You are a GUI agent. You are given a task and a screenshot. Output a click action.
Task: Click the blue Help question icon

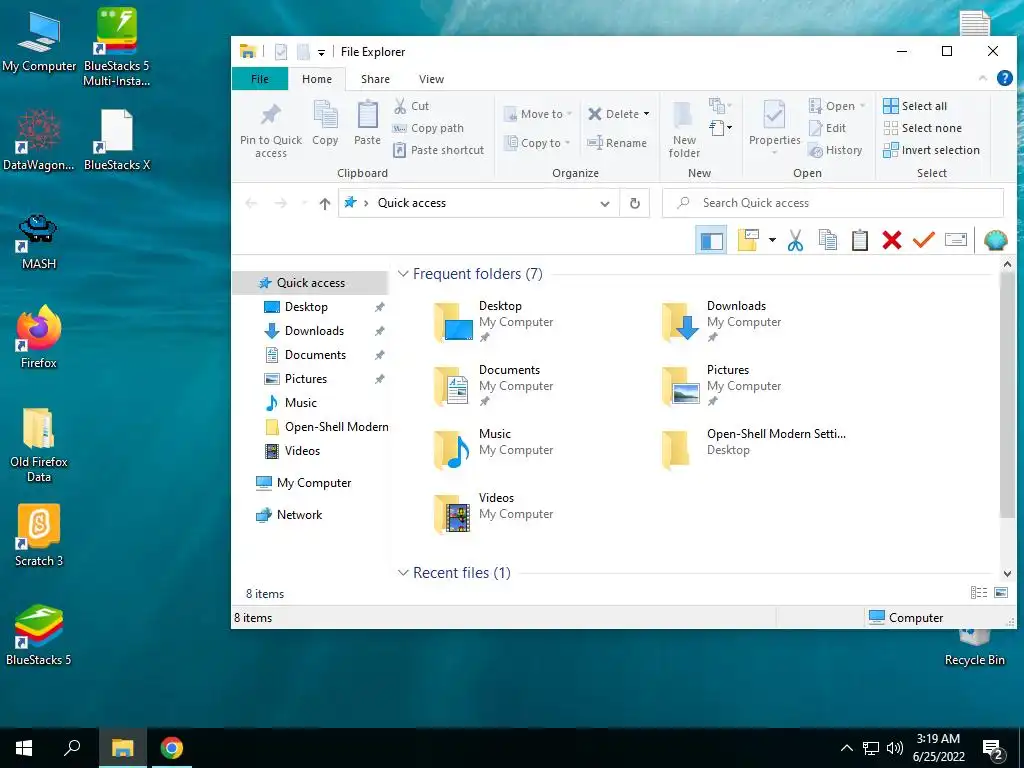tap(1004, 78)
